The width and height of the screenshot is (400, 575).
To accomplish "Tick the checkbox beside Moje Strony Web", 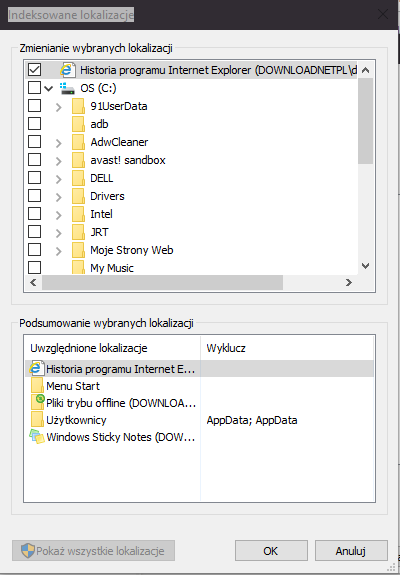I will tap(34, 250).
